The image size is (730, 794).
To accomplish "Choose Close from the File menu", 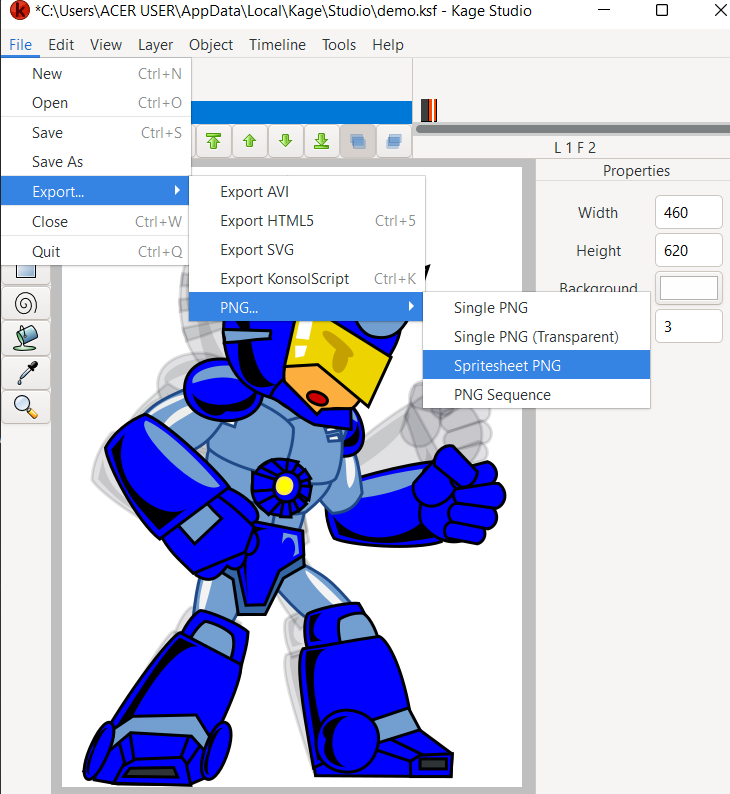I will point(96,222).
